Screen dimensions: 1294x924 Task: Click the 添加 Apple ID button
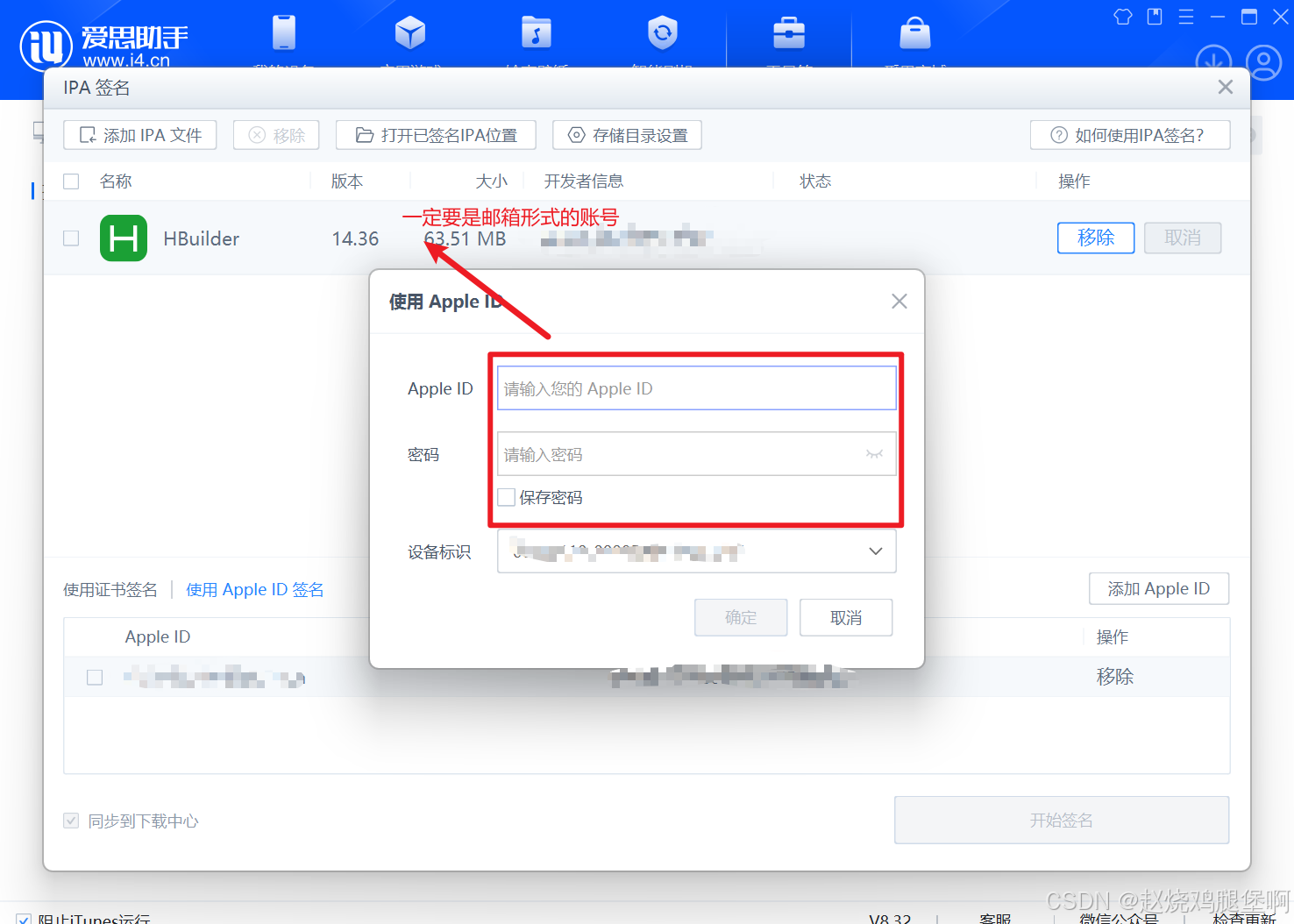click(1159, 588)
